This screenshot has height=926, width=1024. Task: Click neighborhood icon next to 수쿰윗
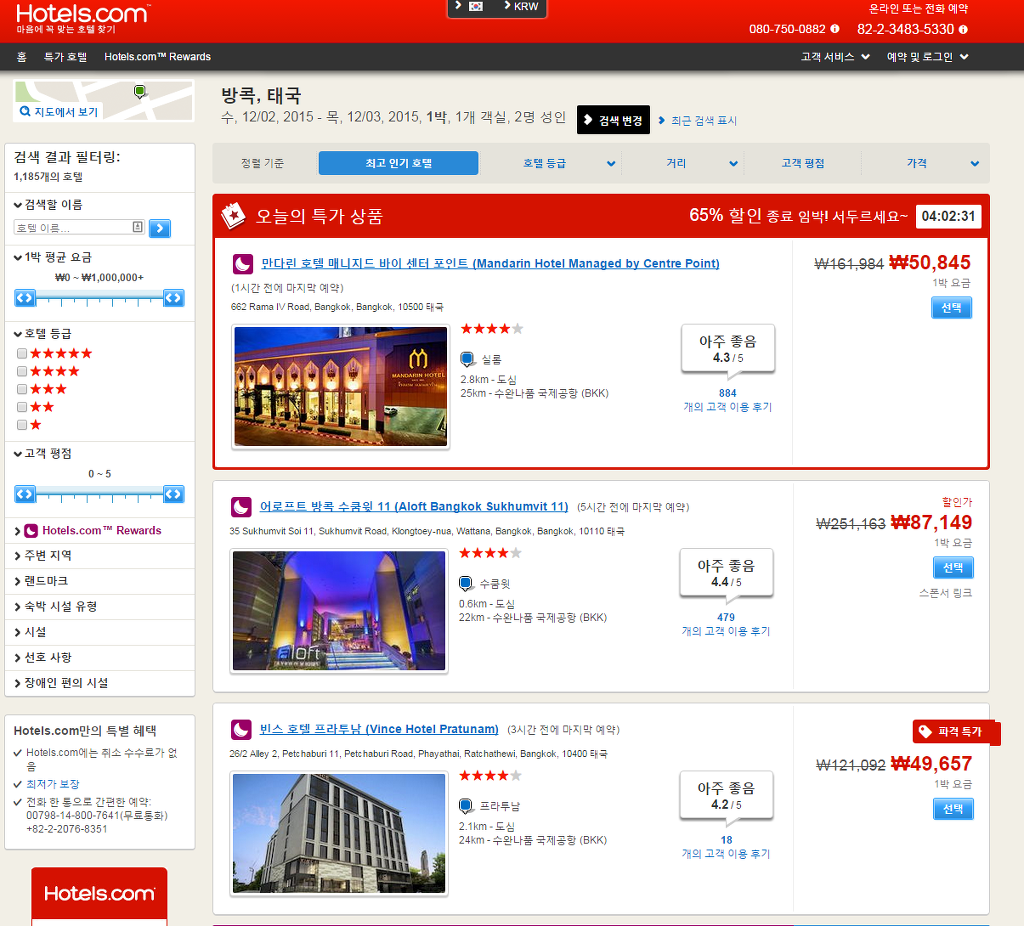pyautogui.click(x=466, y=583)
